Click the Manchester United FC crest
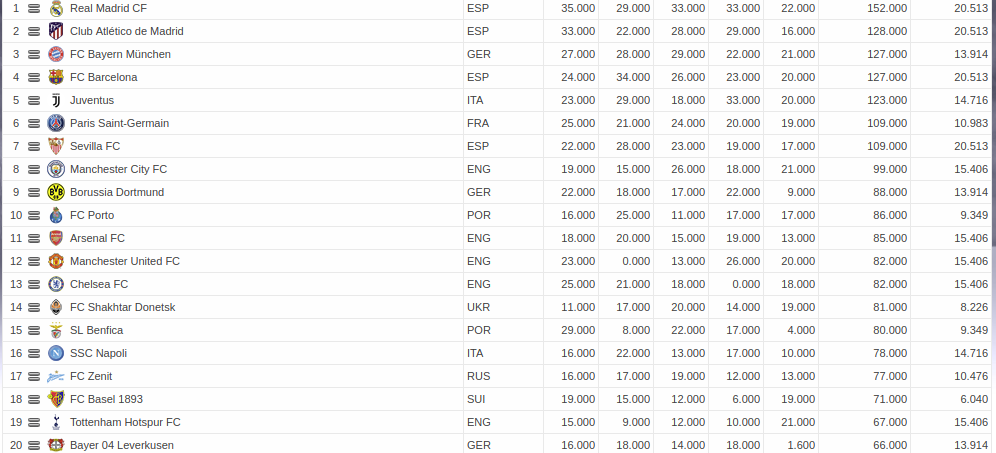The height and width of the screenshot is (453, 996). click(x=56, y=261)
